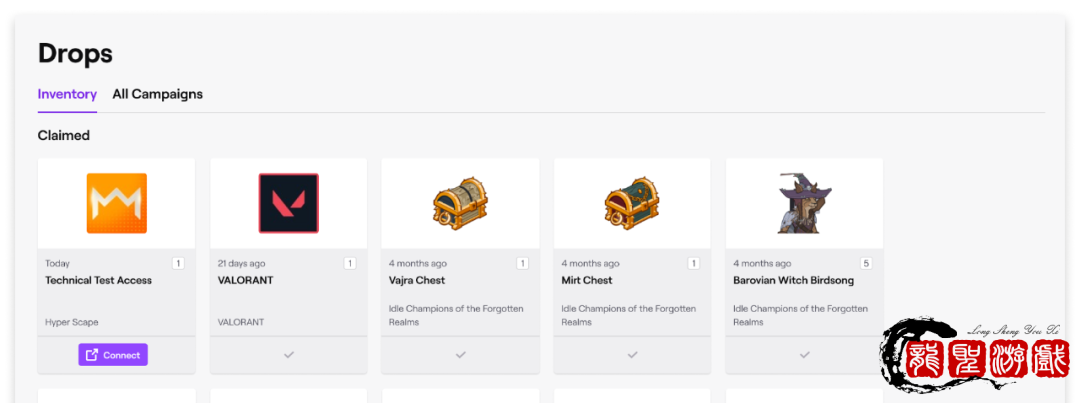1080x403 pixels.
Task: Click the Hyper Scape game name
Action: [x=71, y=322]
